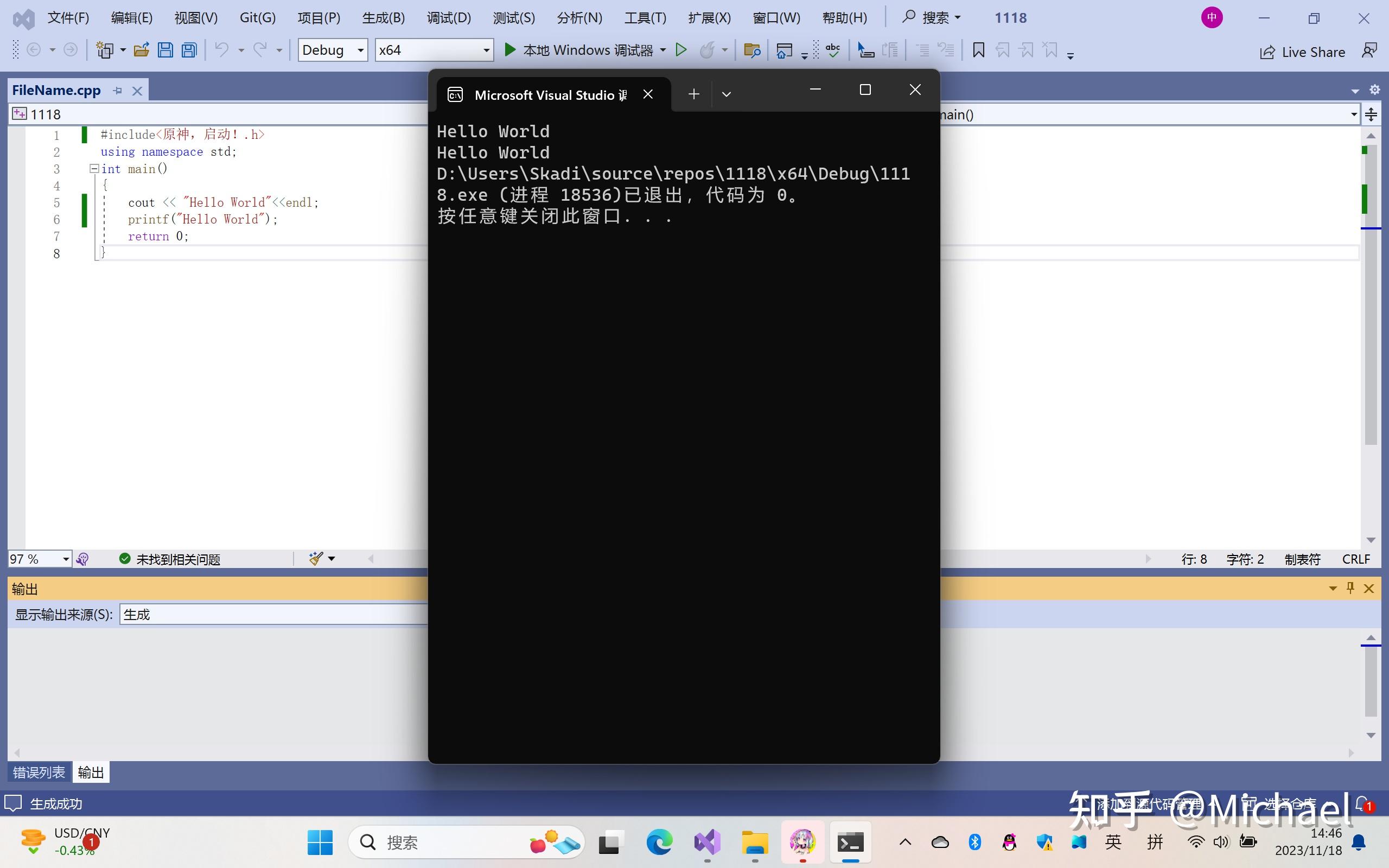This screenshot has height=868, width=1389.
Task: Expand the 97 % zoom level dropdown
Action: pos(66,559)
